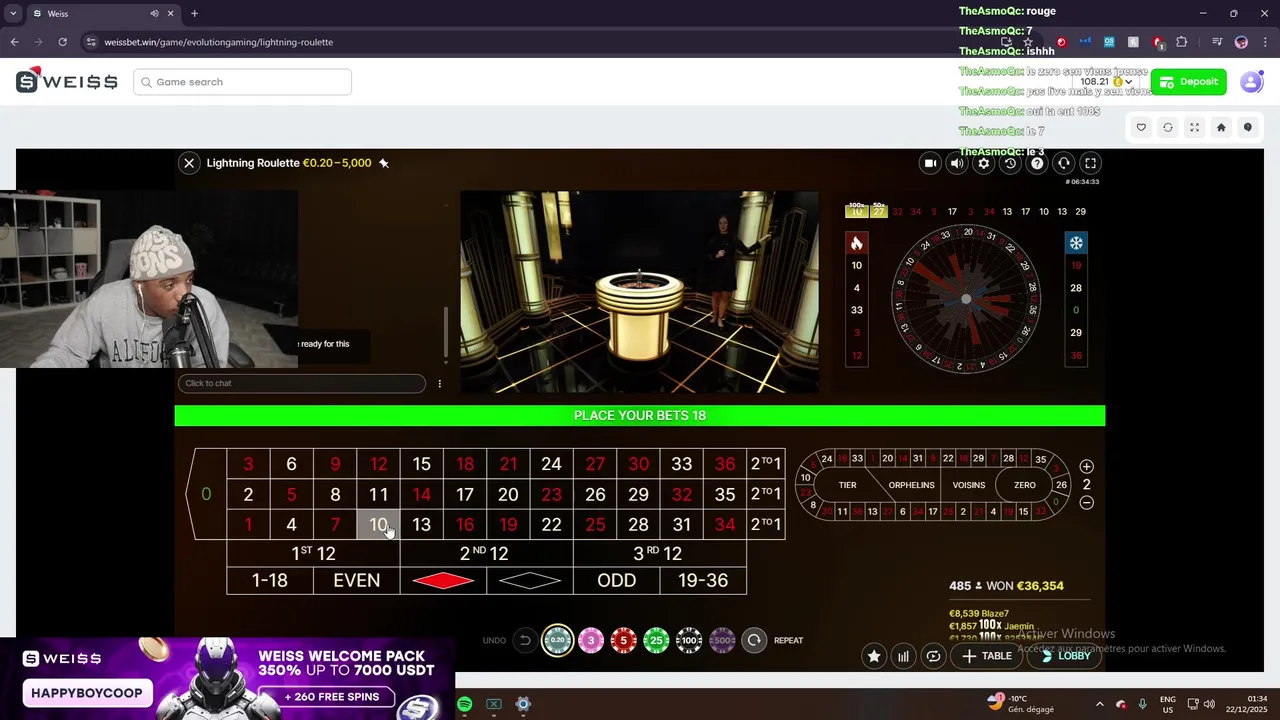Viewport: 1280px width, 720px height.
Task: Select the pink 3 chip
Action: point(591,640)
